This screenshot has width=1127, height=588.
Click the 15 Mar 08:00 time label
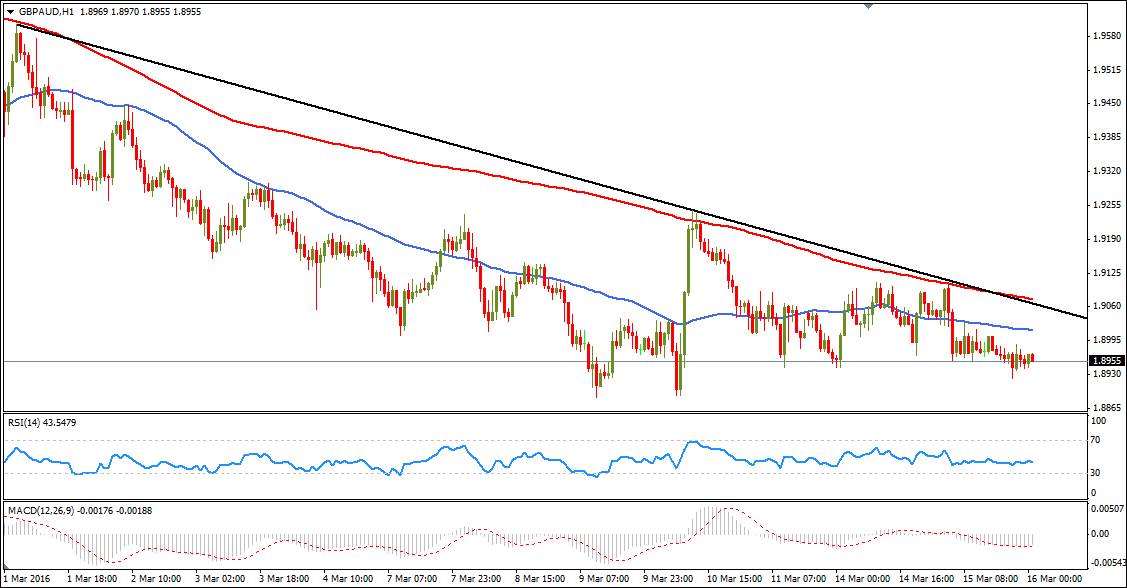click(x=990, y=579)
